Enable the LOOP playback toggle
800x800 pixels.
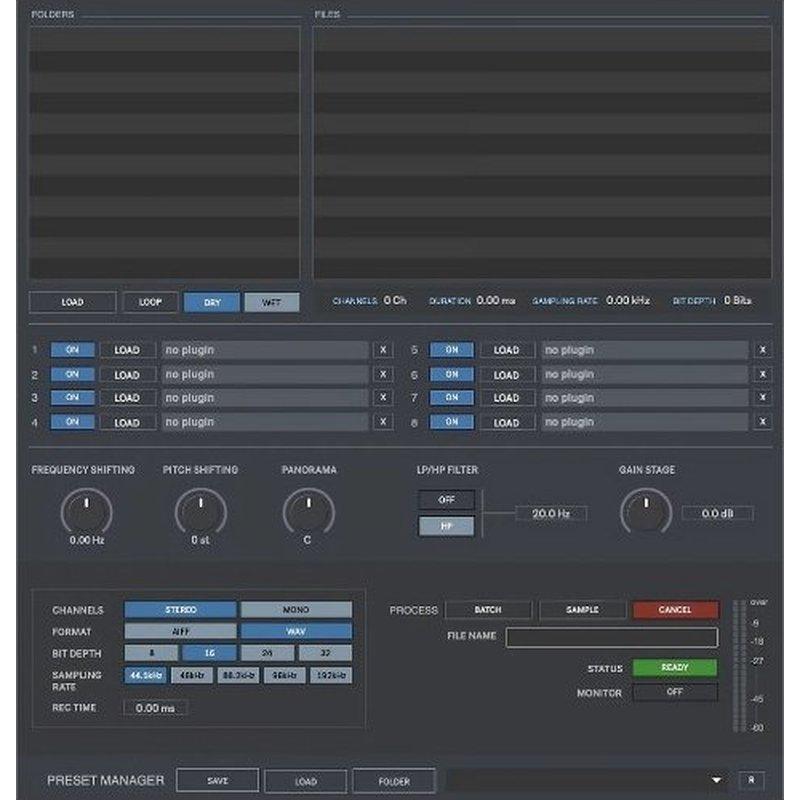pyautogui.click(x=151, y=302)
